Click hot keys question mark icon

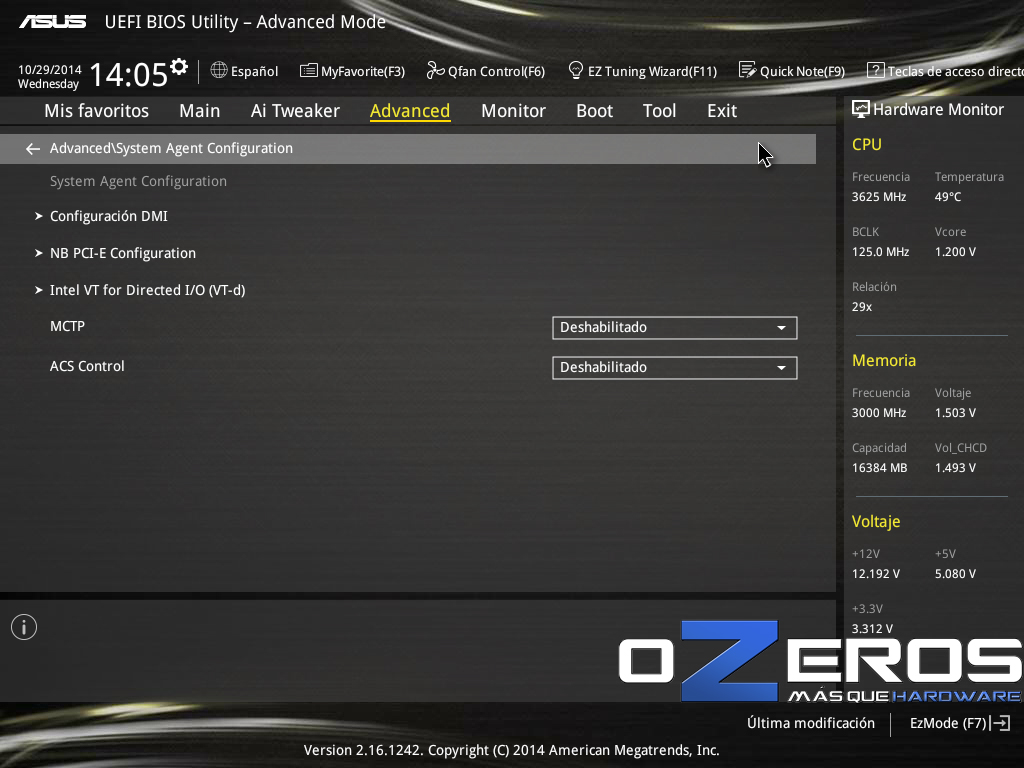click(875, 70)
